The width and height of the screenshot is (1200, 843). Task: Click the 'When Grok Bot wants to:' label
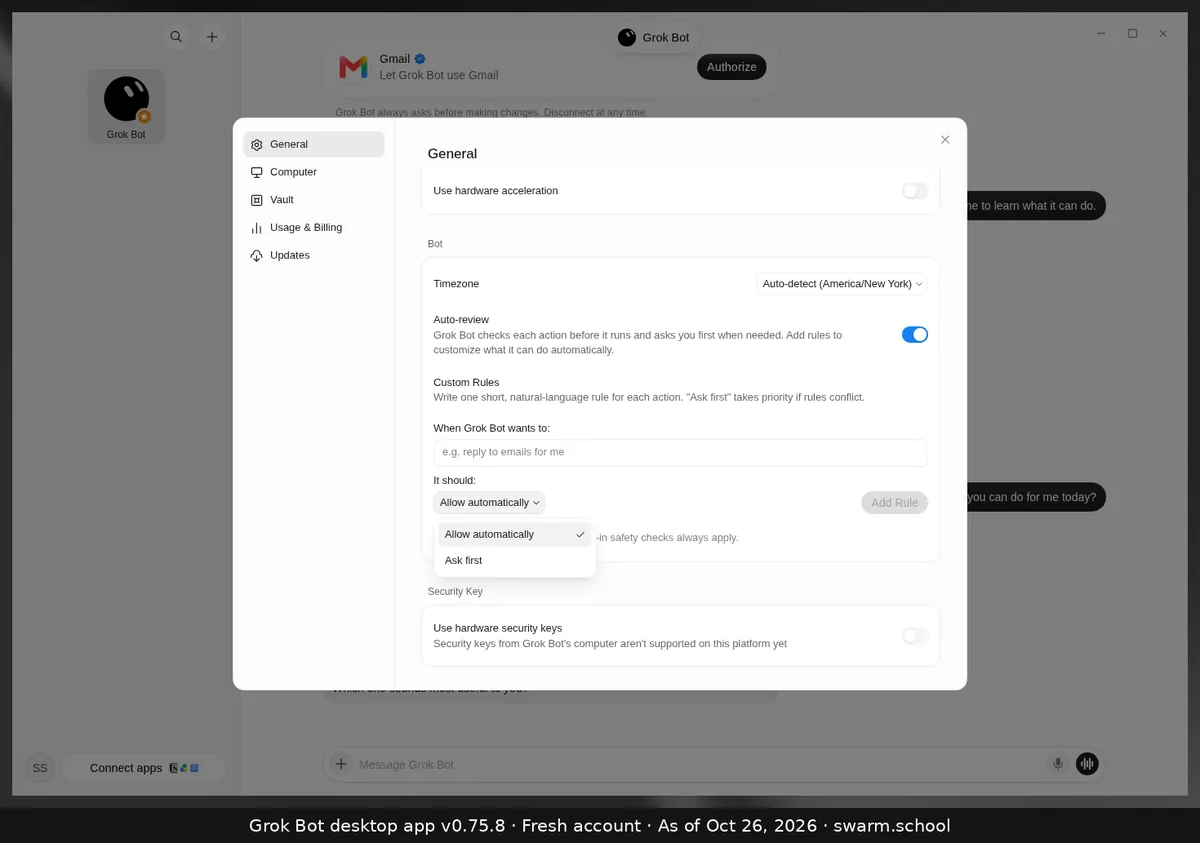point(492,428)
